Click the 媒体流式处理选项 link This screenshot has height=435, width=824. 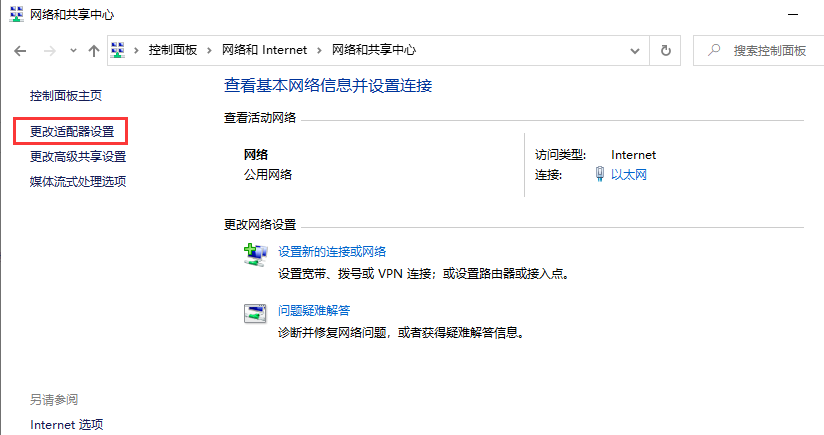78,181
